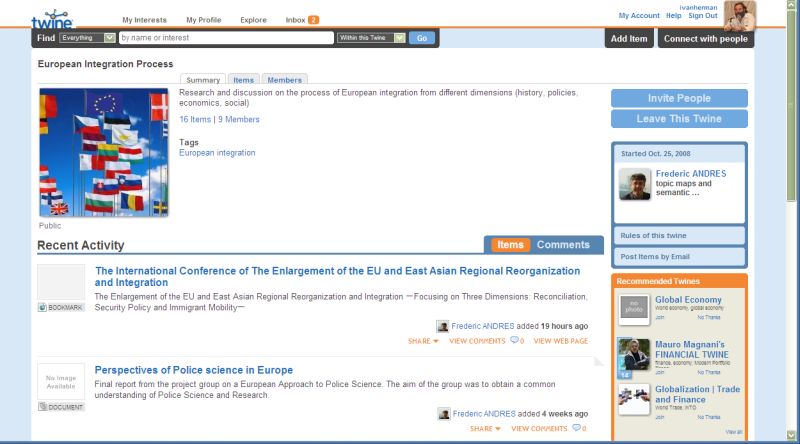Open the European integration tag link
800x444 pixels.
[x=217, y=153]
